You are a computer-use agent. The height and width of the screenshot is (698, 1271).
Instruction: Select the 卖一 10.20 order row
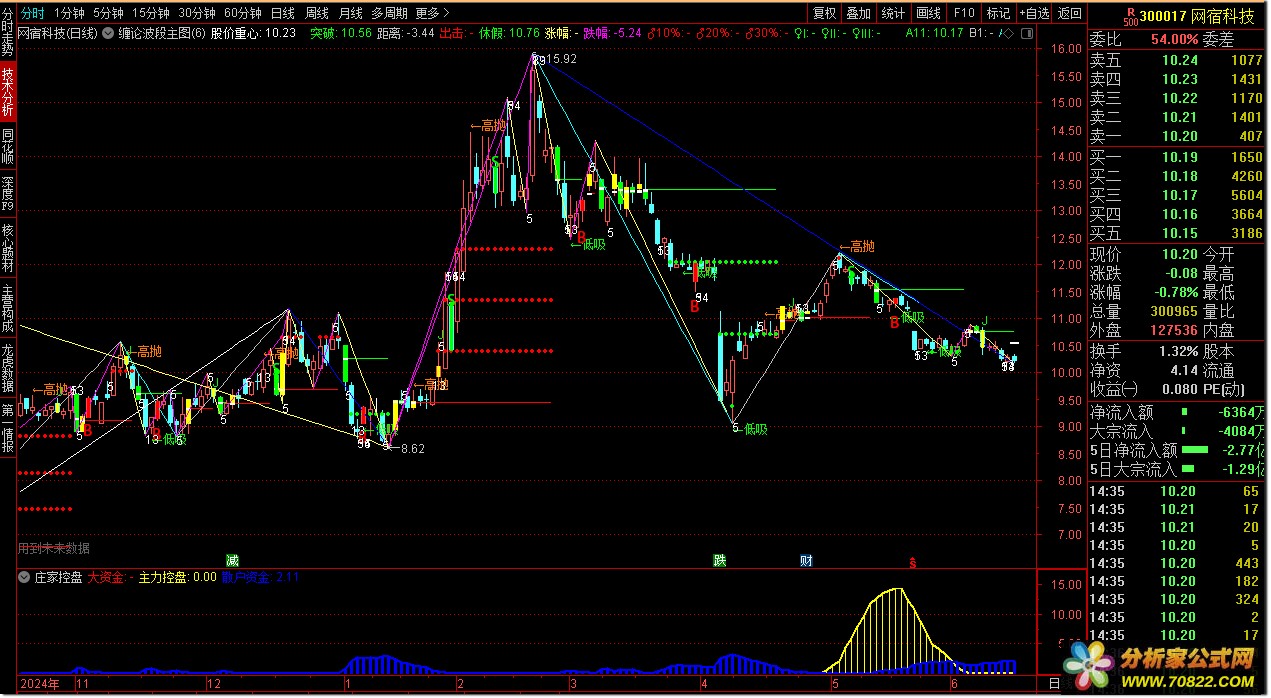pyautogui.click(x=1177, y=136)
